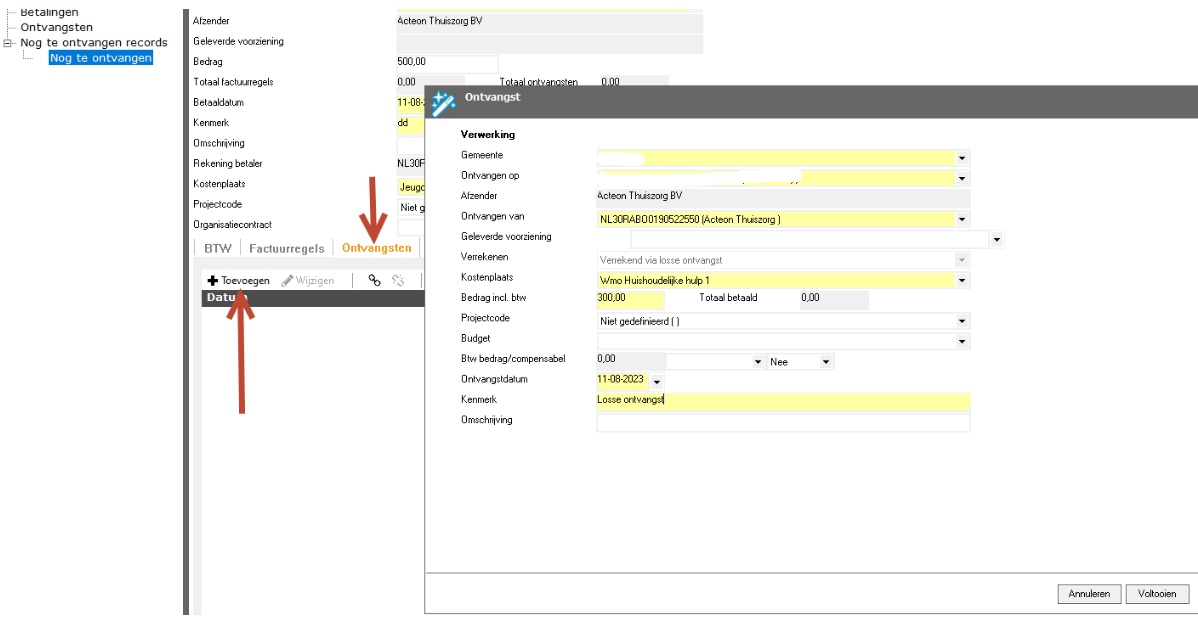Click the Annuleren button
The width and height of the screenshot is (1198, 620).
pos(1089,594)
